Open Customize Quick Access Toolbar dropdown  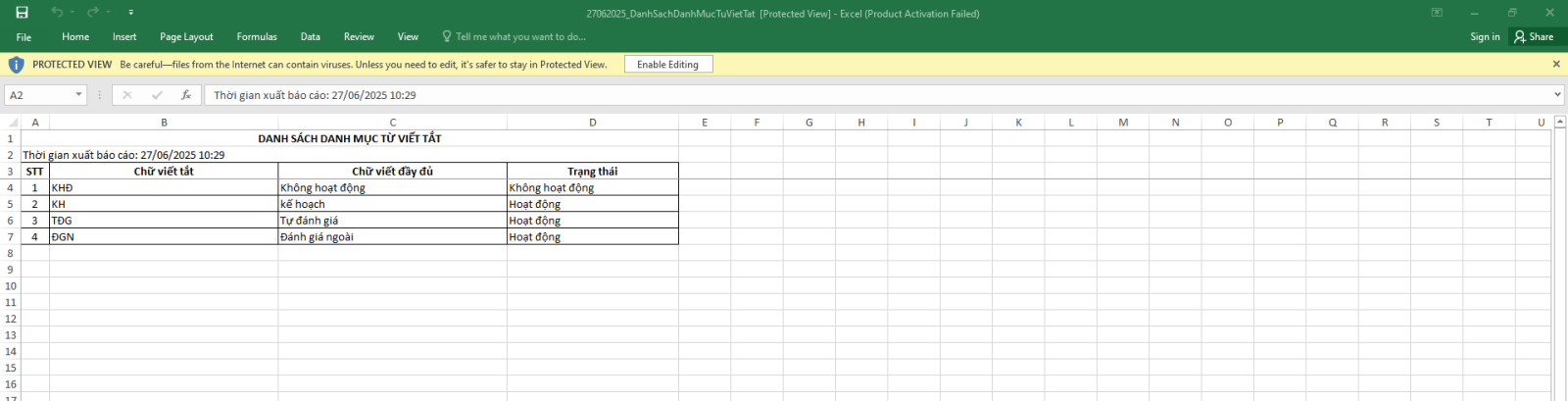coord(131,13)
